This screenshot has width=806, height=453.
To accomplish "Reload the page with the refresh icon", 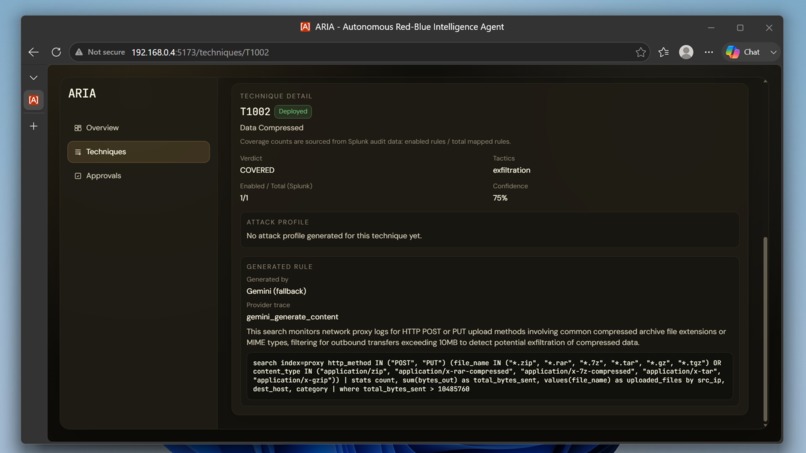I will click(x=56, y=52).
